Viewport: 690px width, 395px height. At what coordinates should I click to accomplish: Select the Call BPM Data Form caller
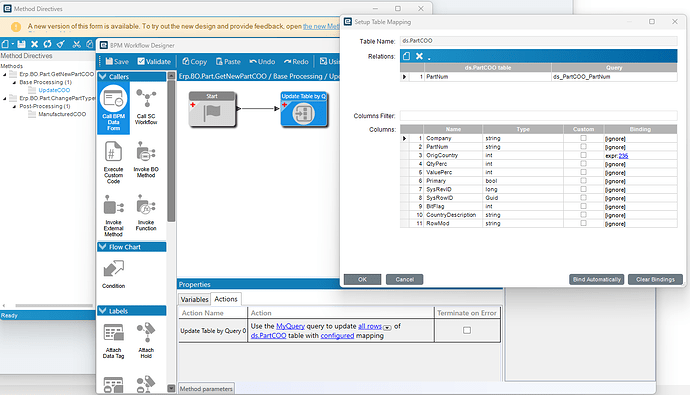(x=114, y=109)
